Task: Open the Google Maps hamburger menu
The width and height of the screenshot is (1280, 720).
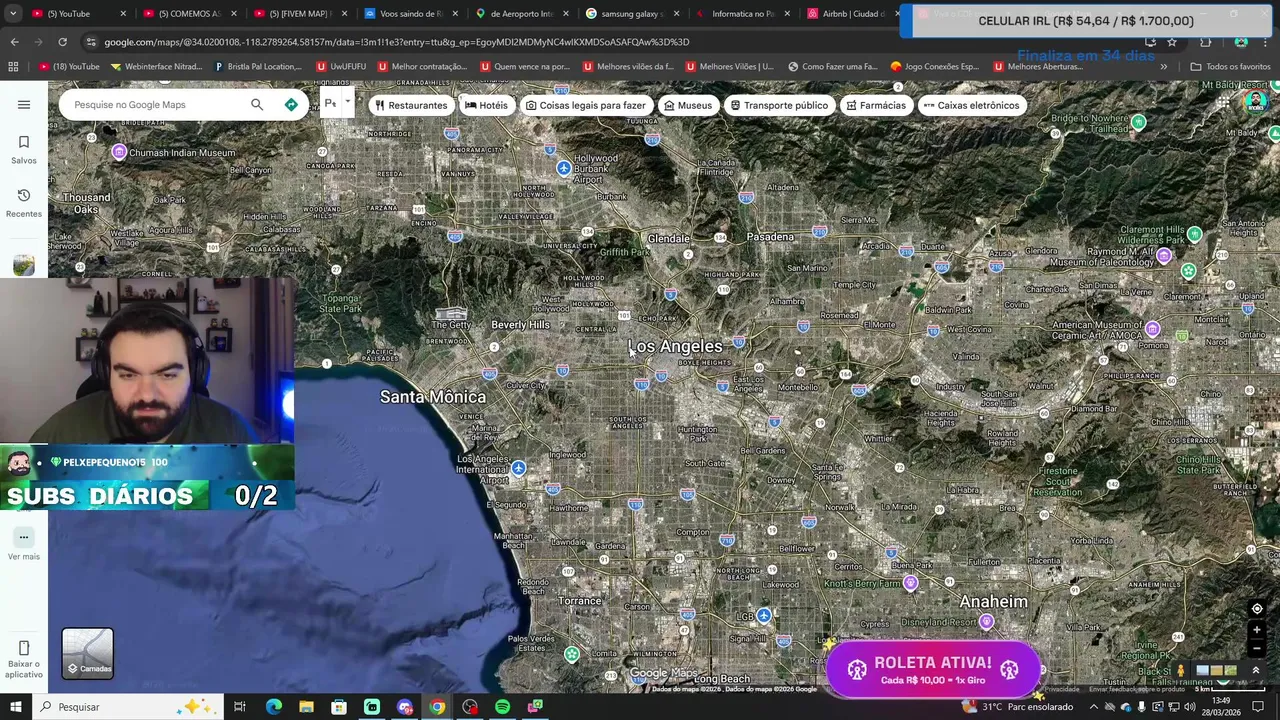Action: coord(24,104)
